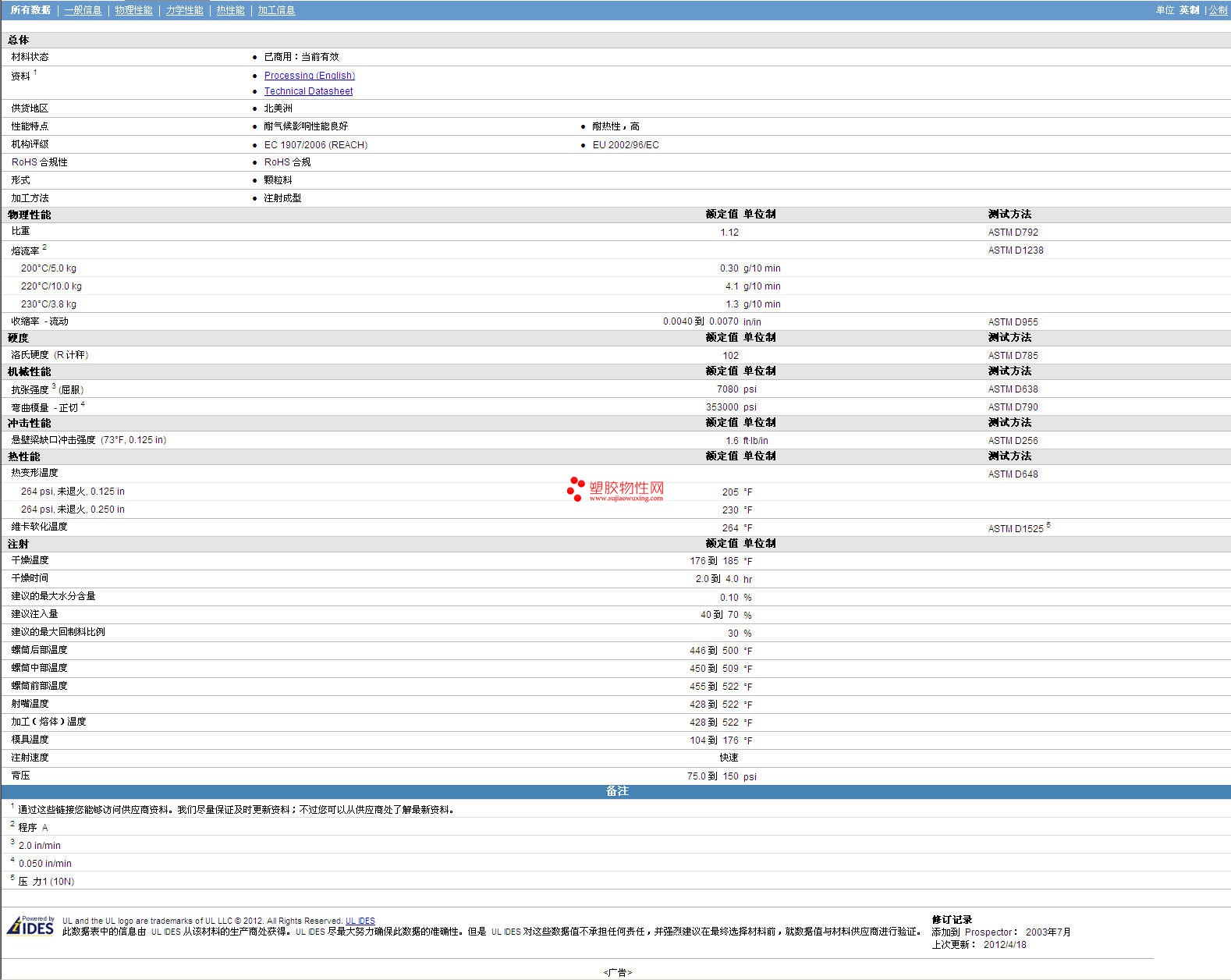
Task: Select the 热性能 tab
Action: pyautogui.click(x=230, y=10)
